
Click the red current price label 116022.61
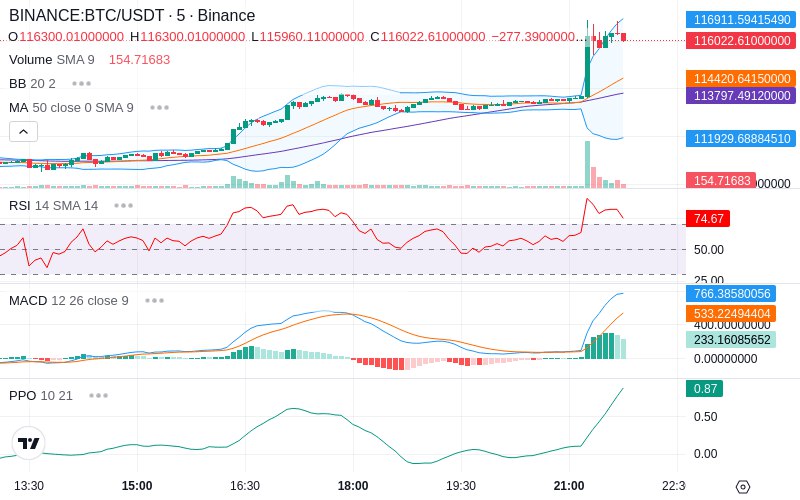coord(741,40)
